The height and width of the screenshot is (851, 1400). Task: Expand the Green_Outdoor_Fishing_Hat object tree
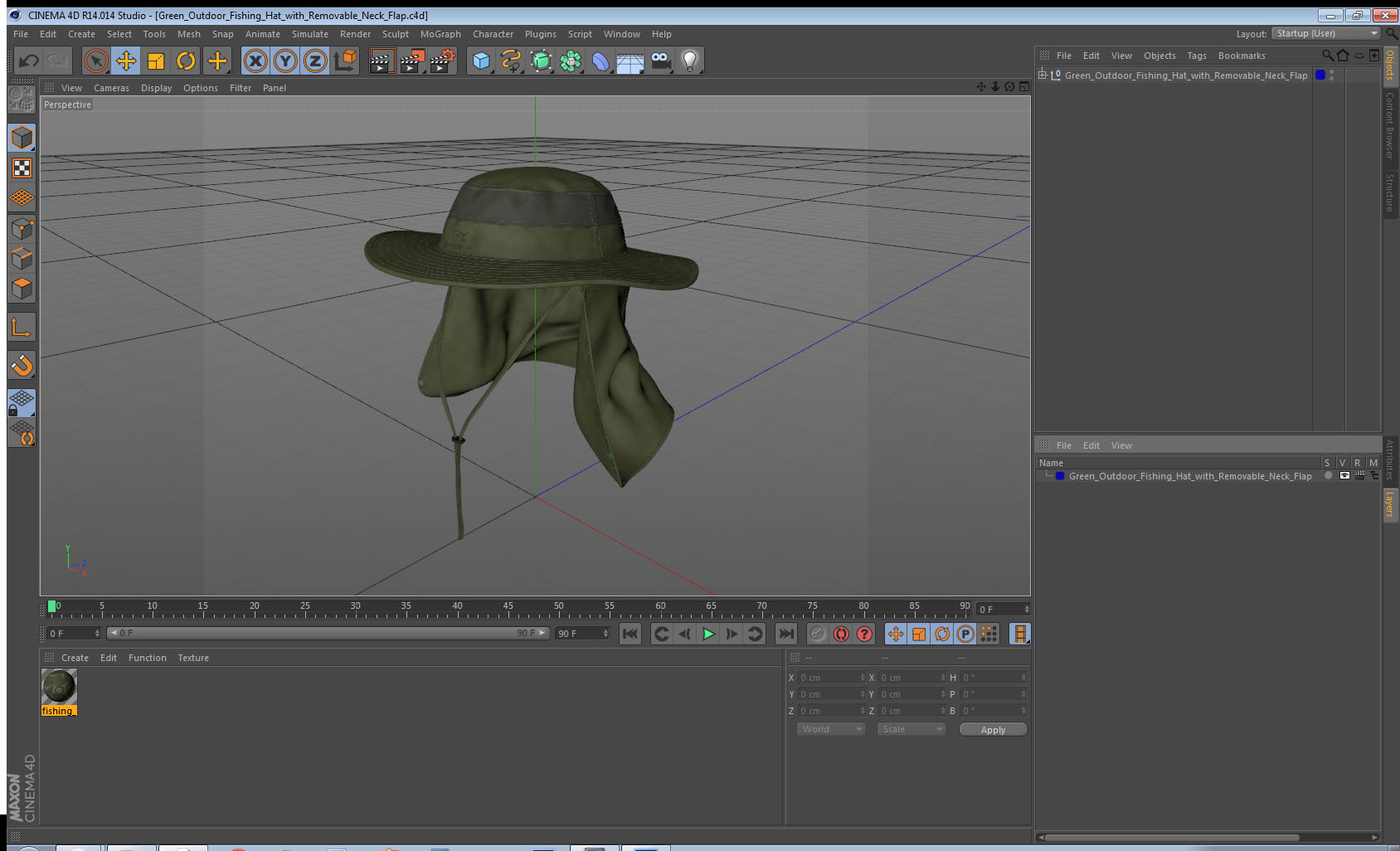[1043, 75]
